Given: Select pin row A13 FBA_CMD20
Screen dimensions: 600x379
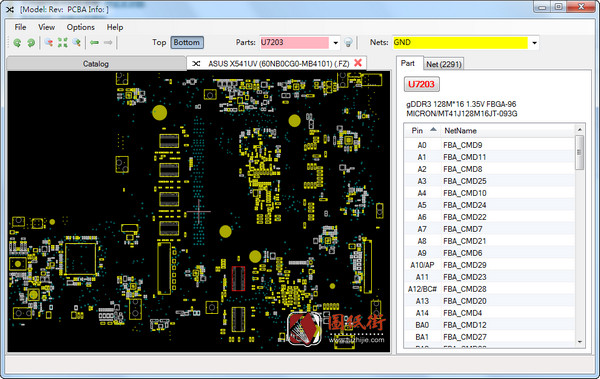Looking at the screenshot, I should tap(489, 301).
